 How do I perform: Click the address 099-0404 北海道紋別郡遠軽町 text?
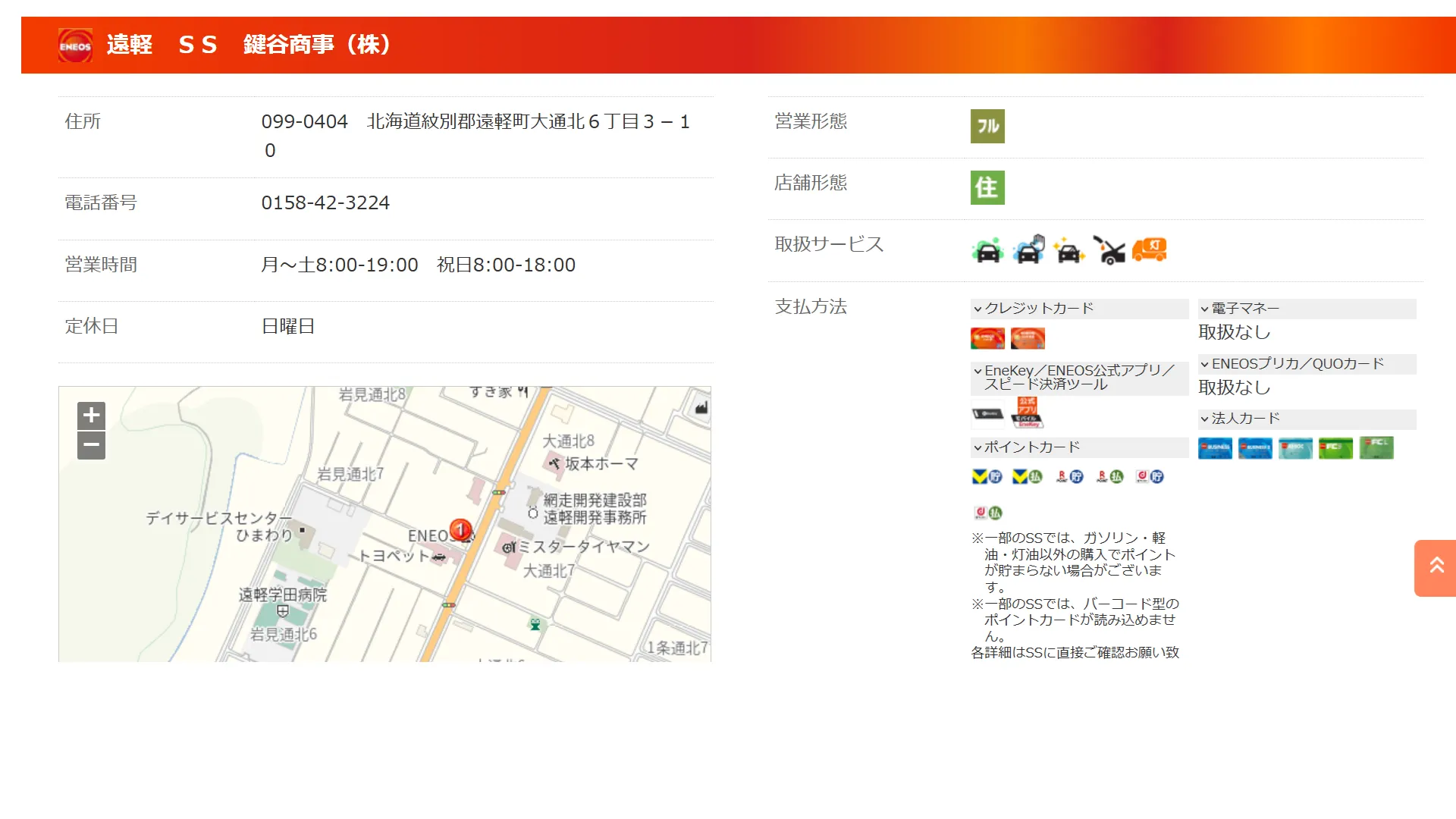[475, 136]
